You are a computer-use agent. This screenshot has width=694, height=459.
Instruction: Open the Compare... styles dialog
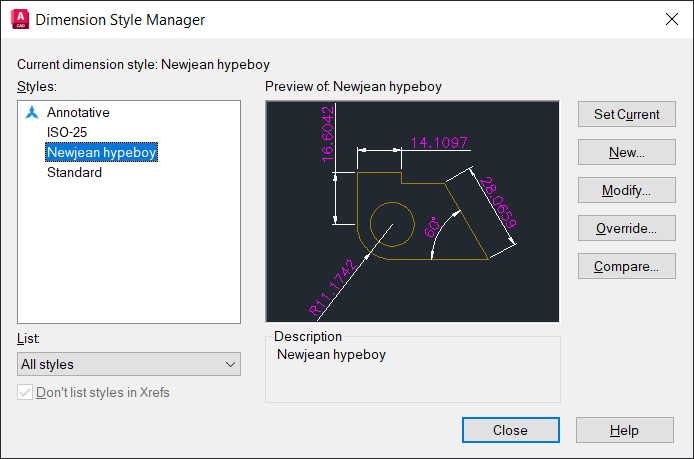(627, 266)
